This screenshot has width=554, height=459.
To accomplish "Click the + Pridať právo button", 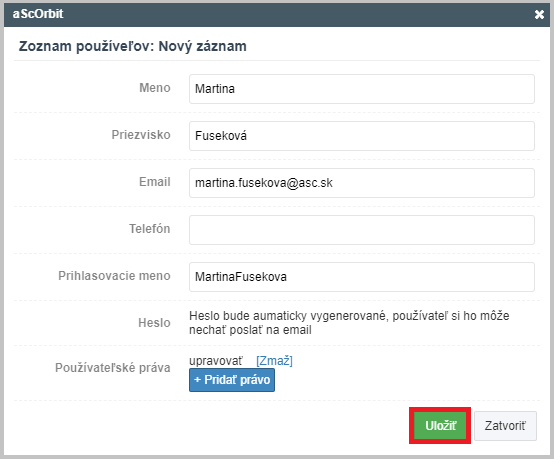I will click(232, 380).
